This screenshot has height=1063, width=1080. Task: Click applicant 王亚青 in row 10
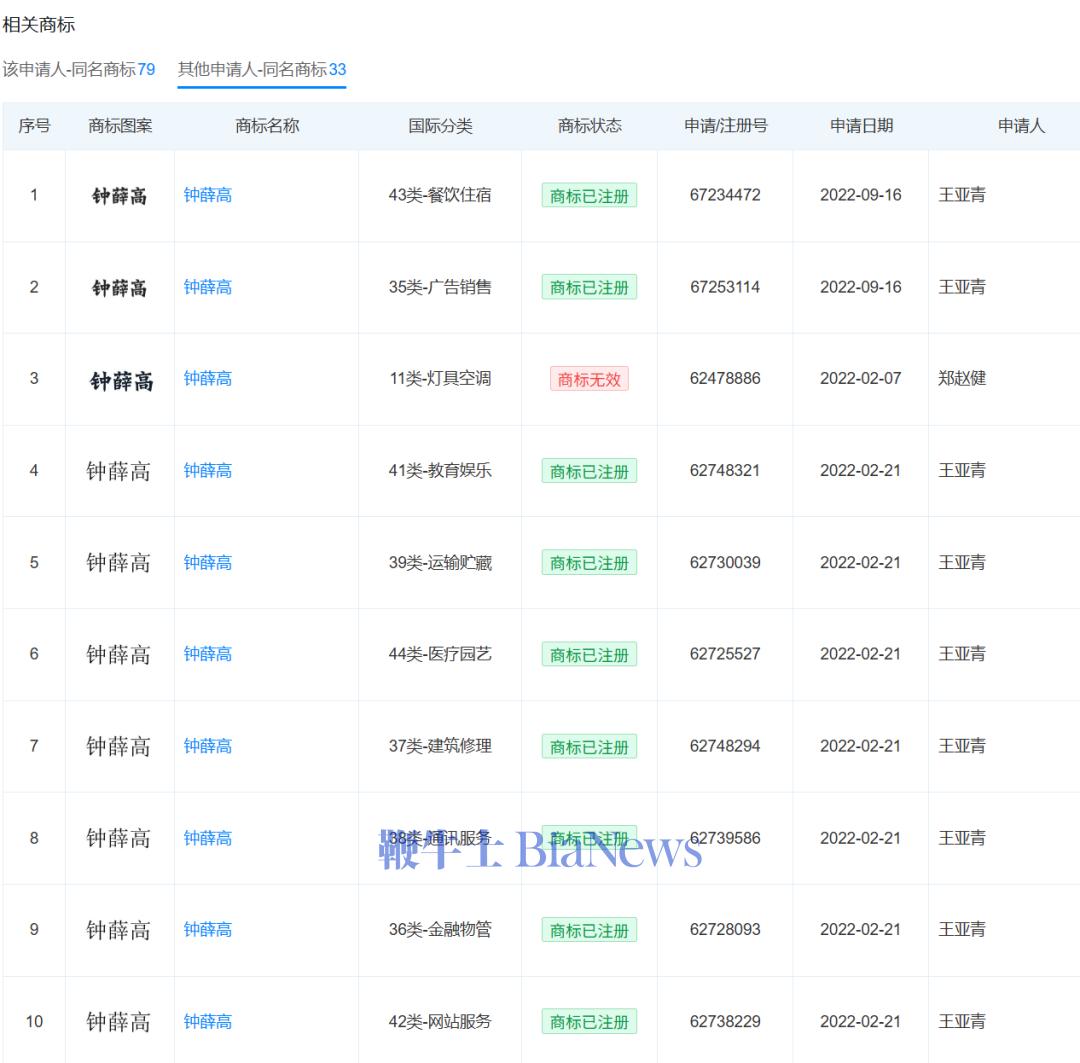pyautogui.click(x=962, y=1022)
